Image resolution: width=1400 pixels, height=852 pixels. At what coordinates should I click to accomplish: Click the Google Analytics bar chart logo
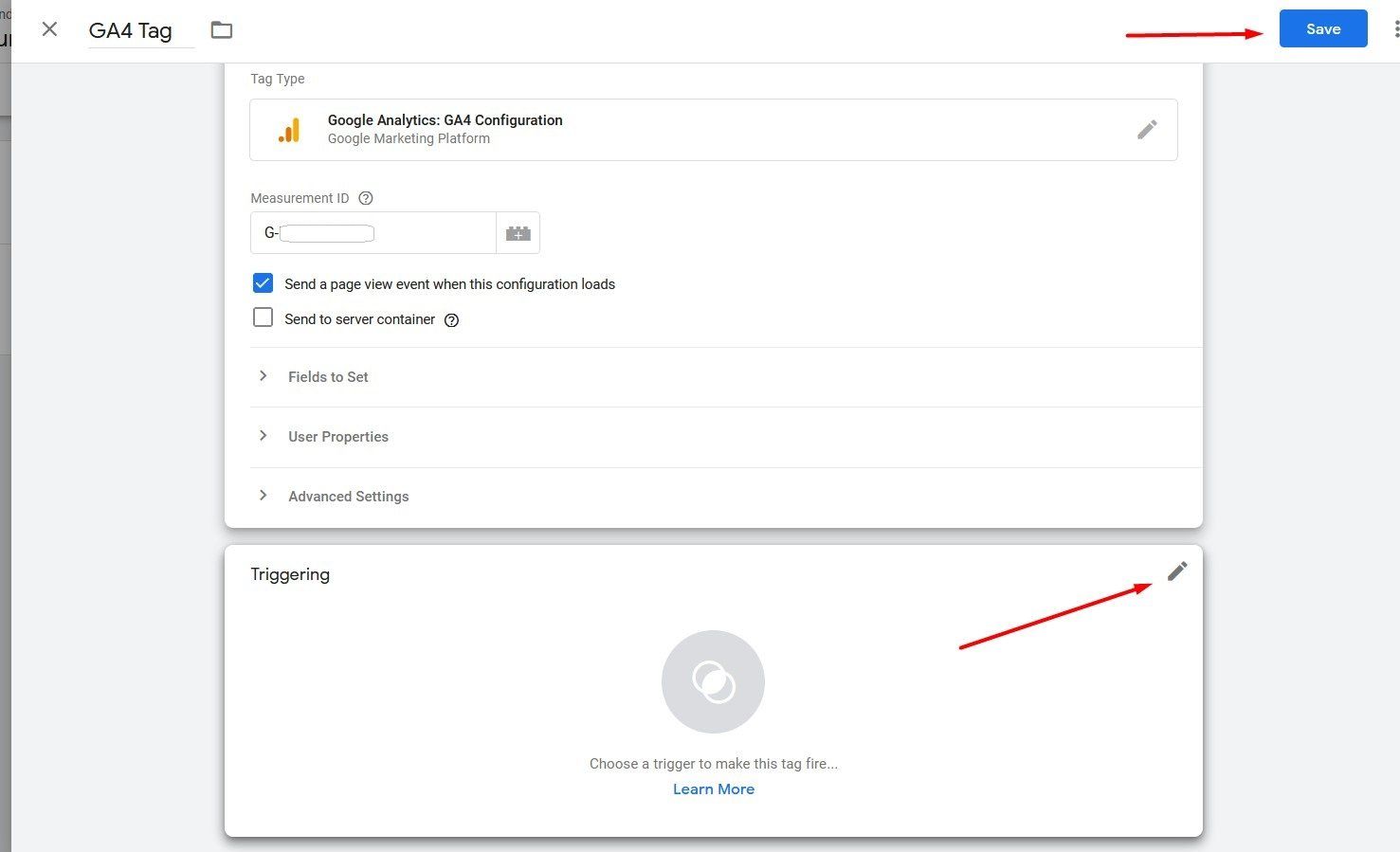(289, 130)
